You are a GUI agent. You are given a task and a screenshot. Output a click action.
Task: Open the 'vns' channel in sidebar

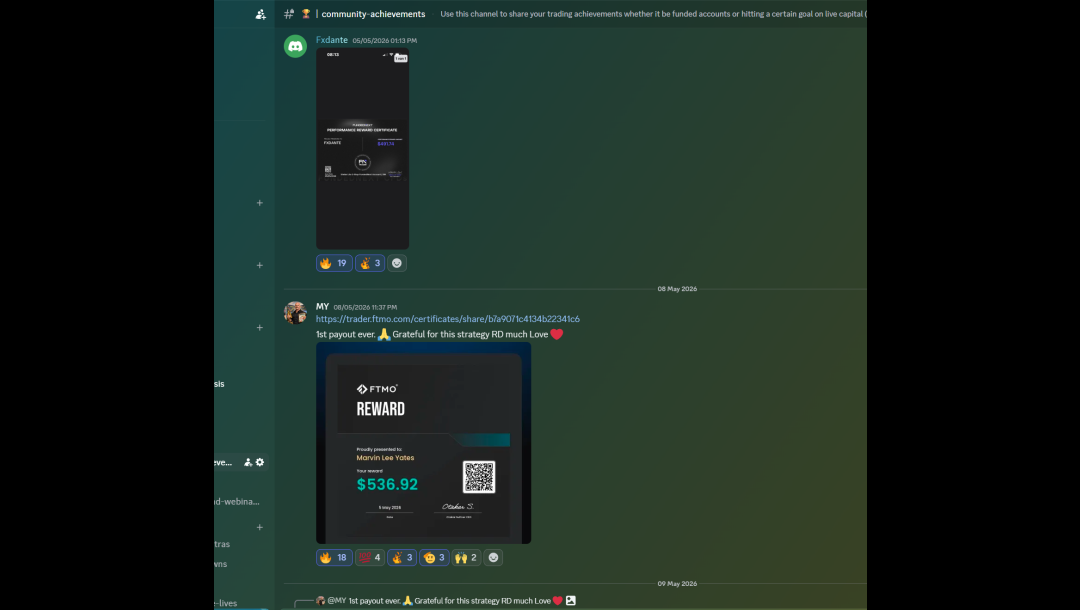(220, 564)
